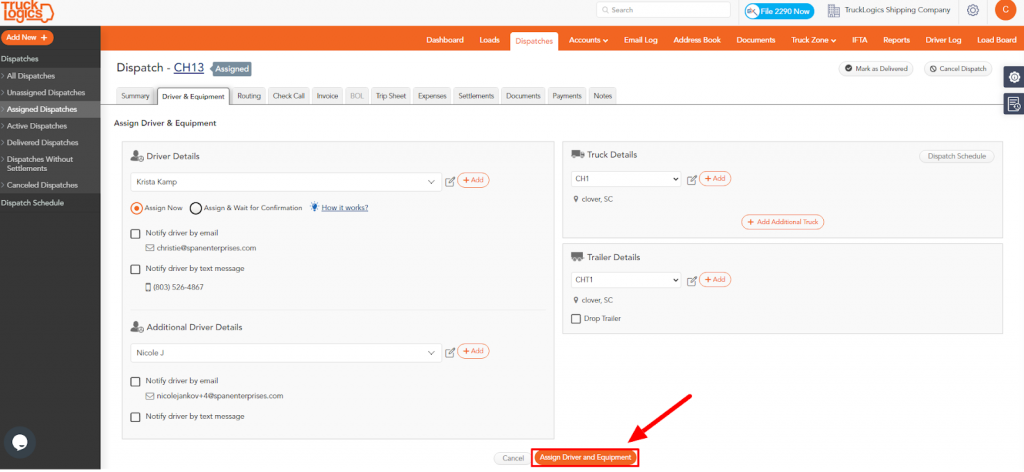Expand the Accounts menu
The height and width of the screenshot is (472, 1024).
588,40
